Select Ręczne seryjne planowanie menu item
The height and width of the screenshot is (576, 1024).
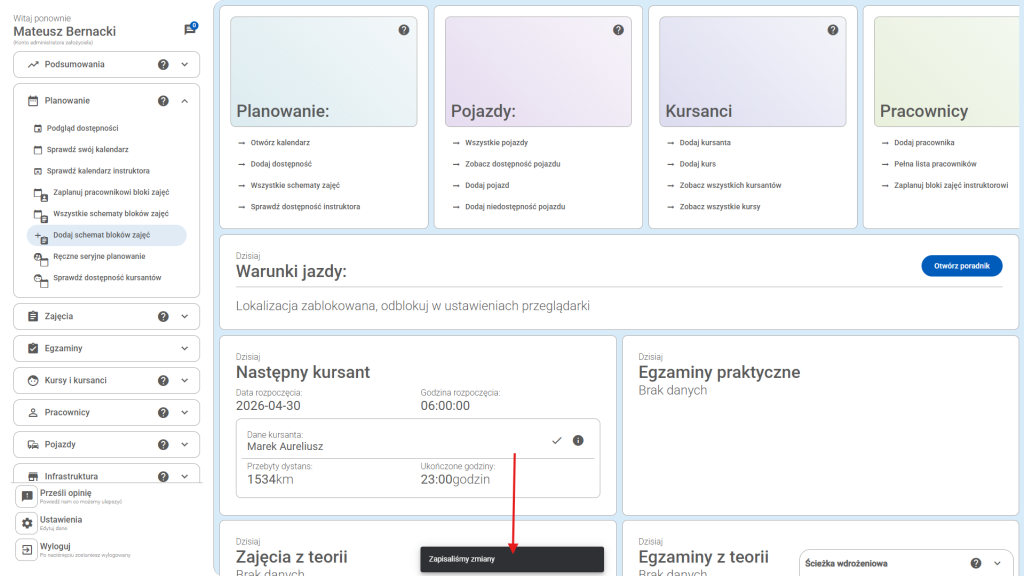click(99, 256)
